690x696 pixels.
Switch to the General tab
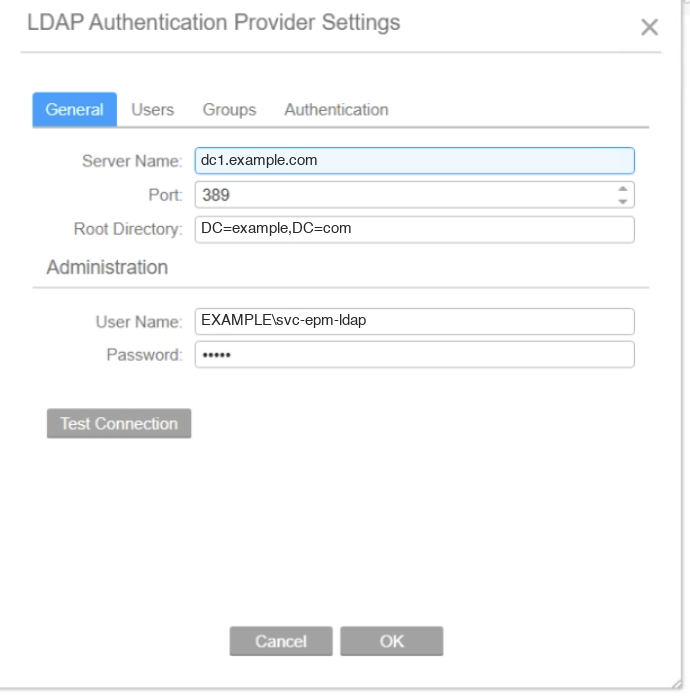75,110
